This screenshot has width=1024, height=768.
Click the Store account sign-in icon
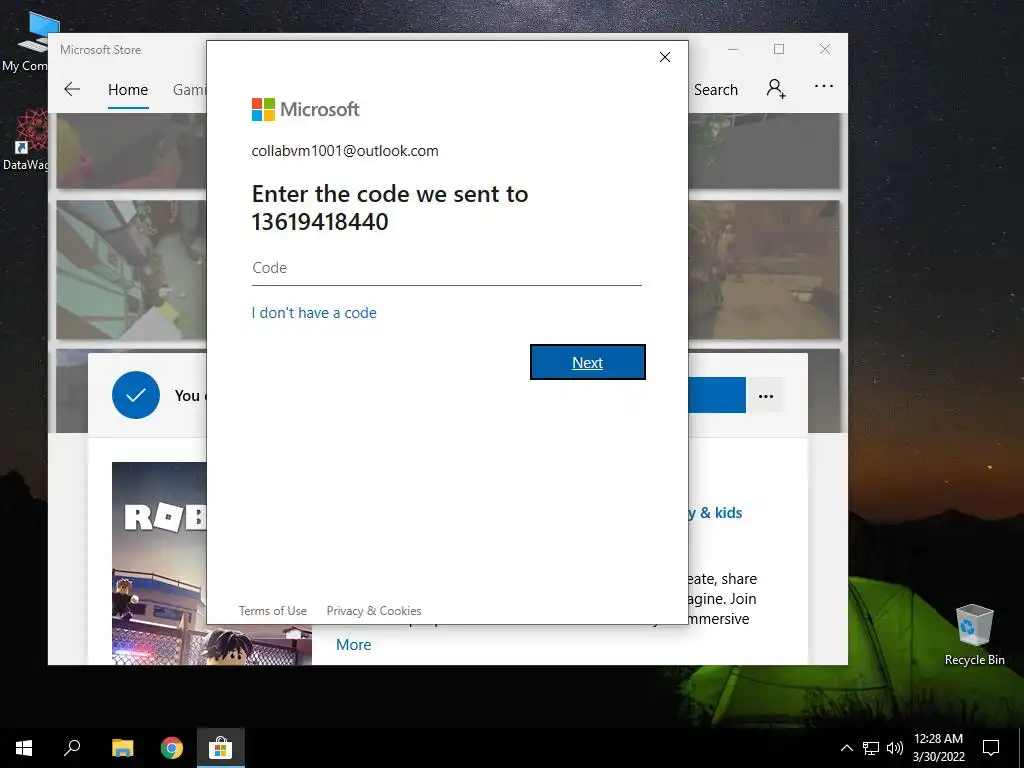click(776, 88)
